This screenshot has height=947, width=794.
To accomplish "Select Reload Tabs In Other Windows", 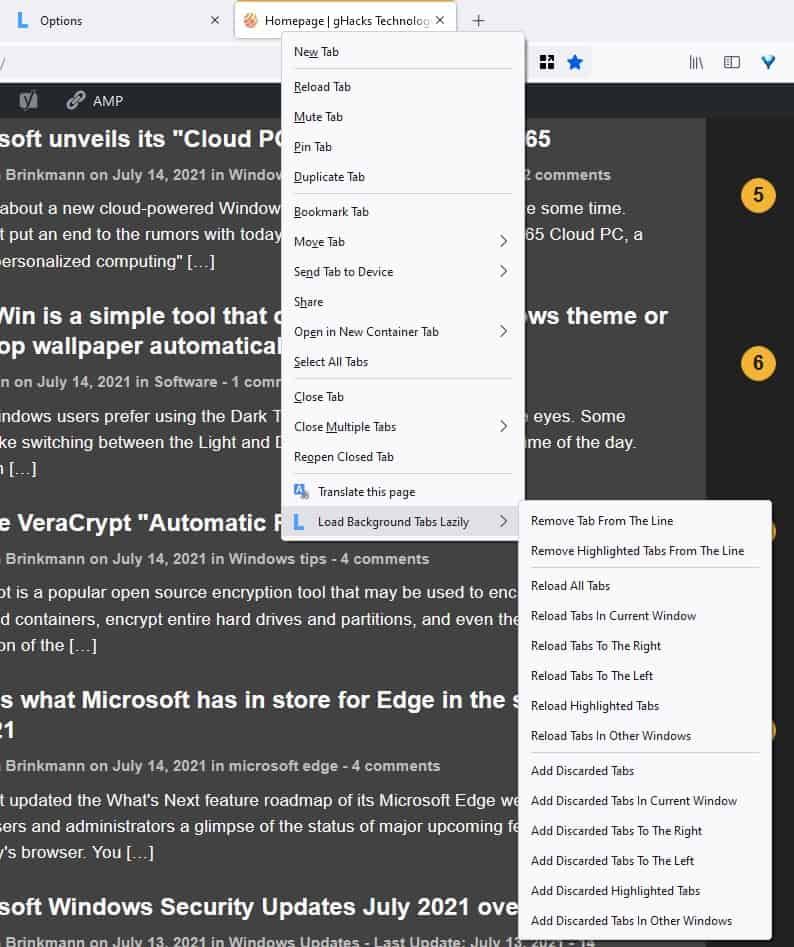I will point(645,736).
